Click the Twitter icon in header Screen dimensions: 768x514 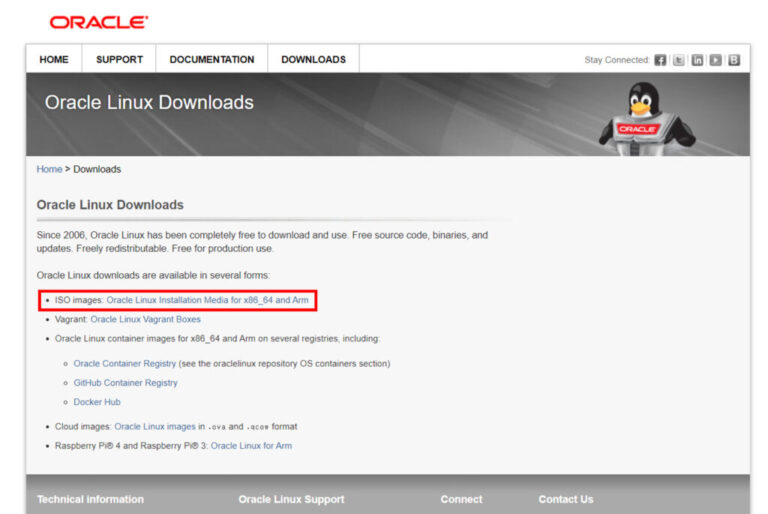tap(679, 60)
